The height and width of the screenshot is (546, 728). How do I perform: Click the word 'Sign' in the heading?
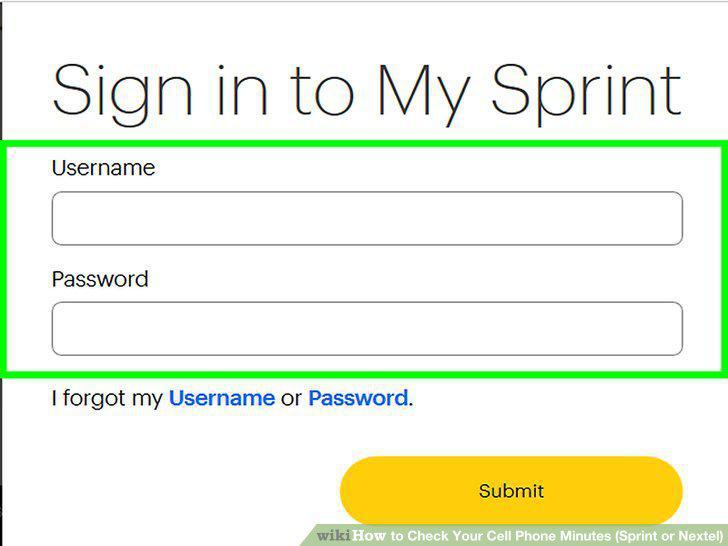pos(122,93)
